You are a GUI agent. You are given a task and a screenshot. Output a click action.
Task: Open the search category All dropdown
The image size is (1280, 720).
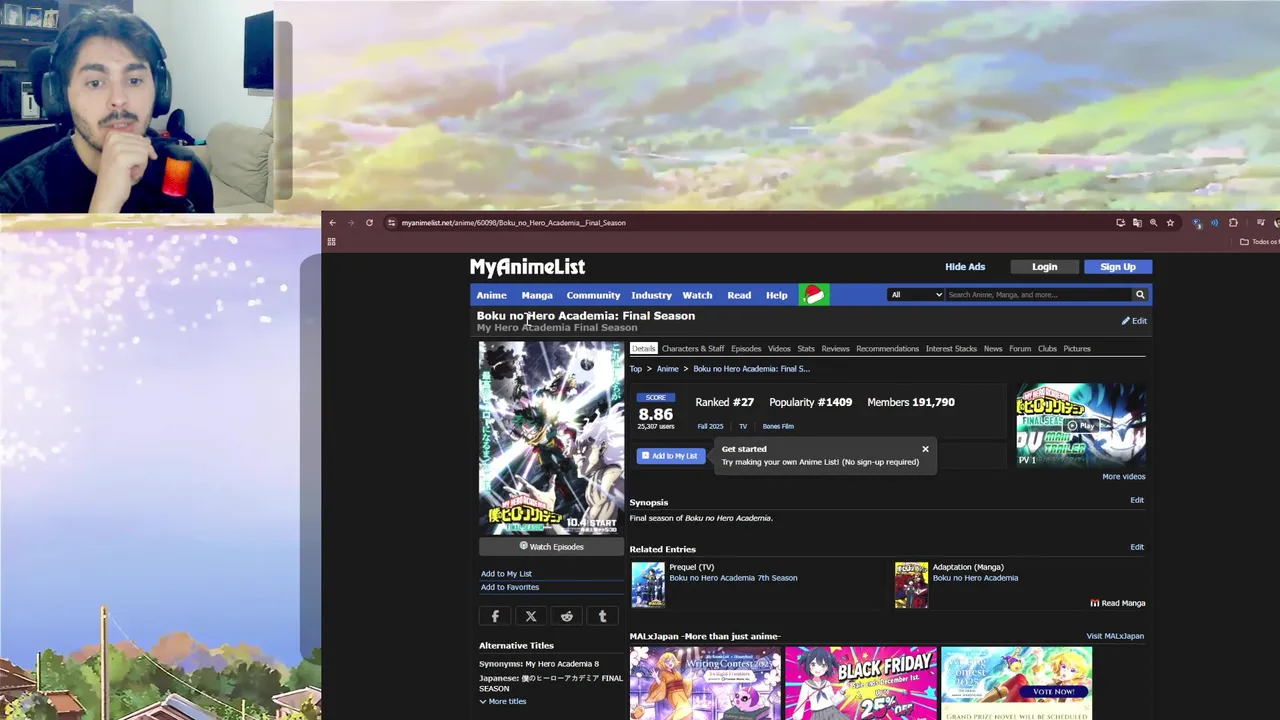pyautogui.click(x=916, y=295)
